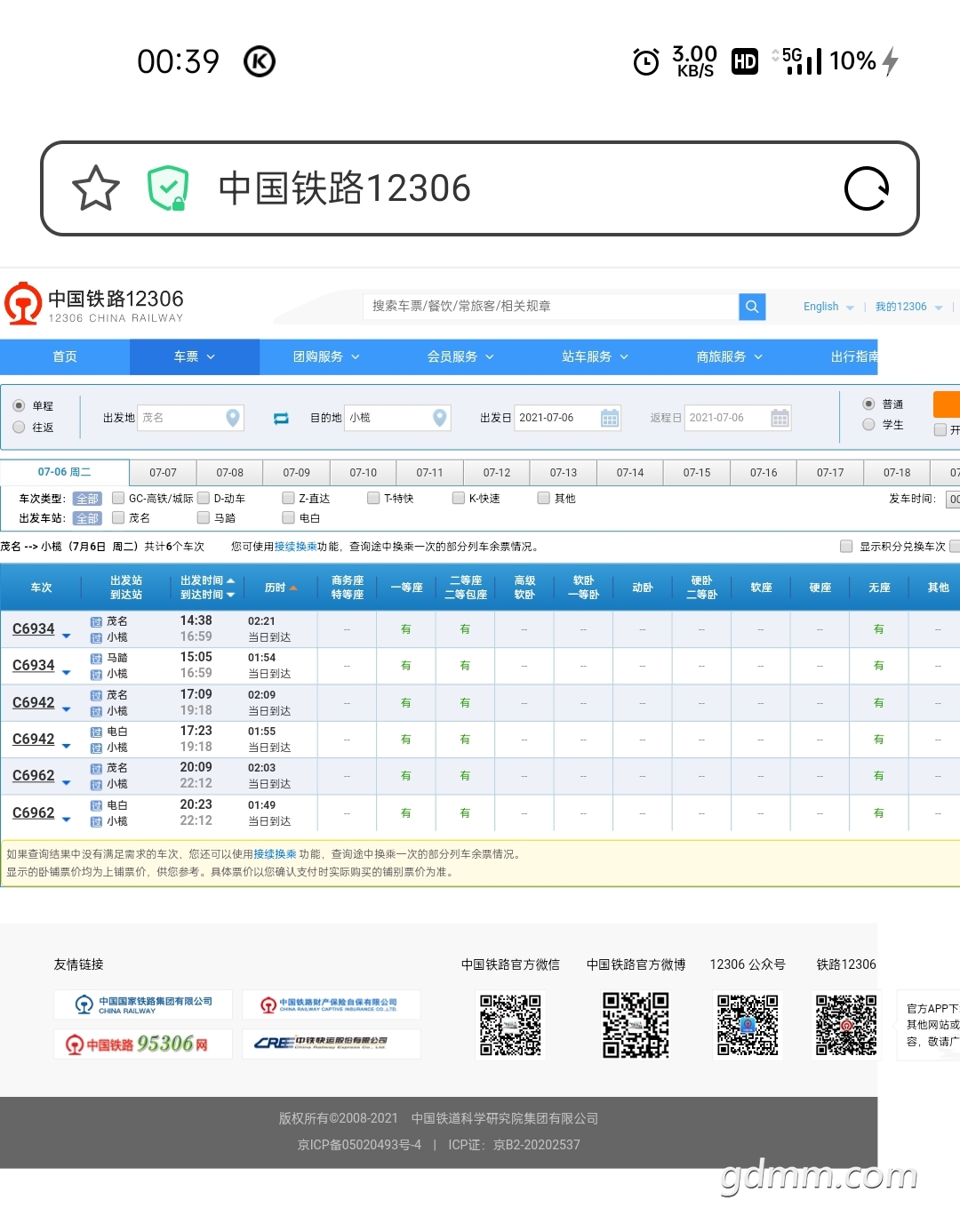The image size is (960, 1232).
Task: Expand 站车服务 navigation dropdown
Action: pos(595,356)
